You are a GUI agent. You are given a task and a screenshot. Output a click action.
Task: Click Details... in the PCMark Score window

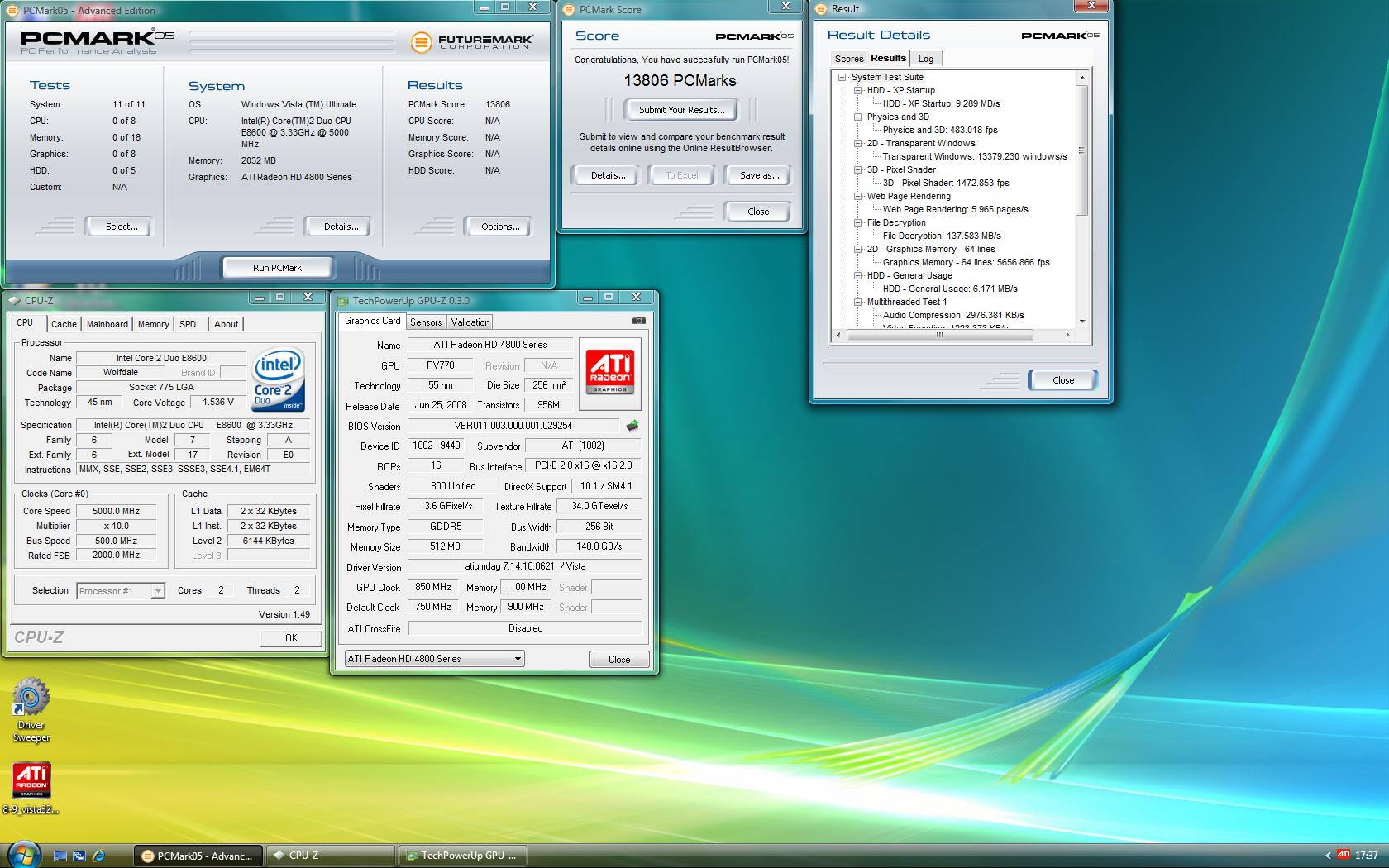tap(608, 175)
